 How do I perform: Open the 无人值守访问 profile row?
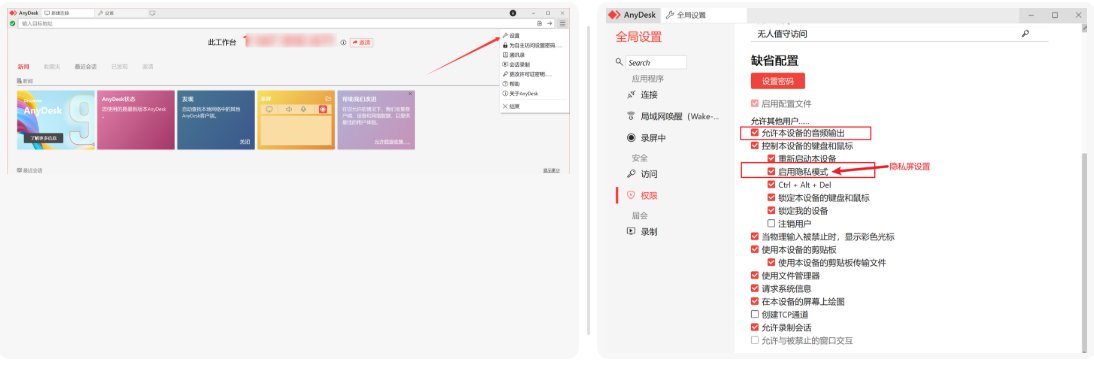pos(899,33)
